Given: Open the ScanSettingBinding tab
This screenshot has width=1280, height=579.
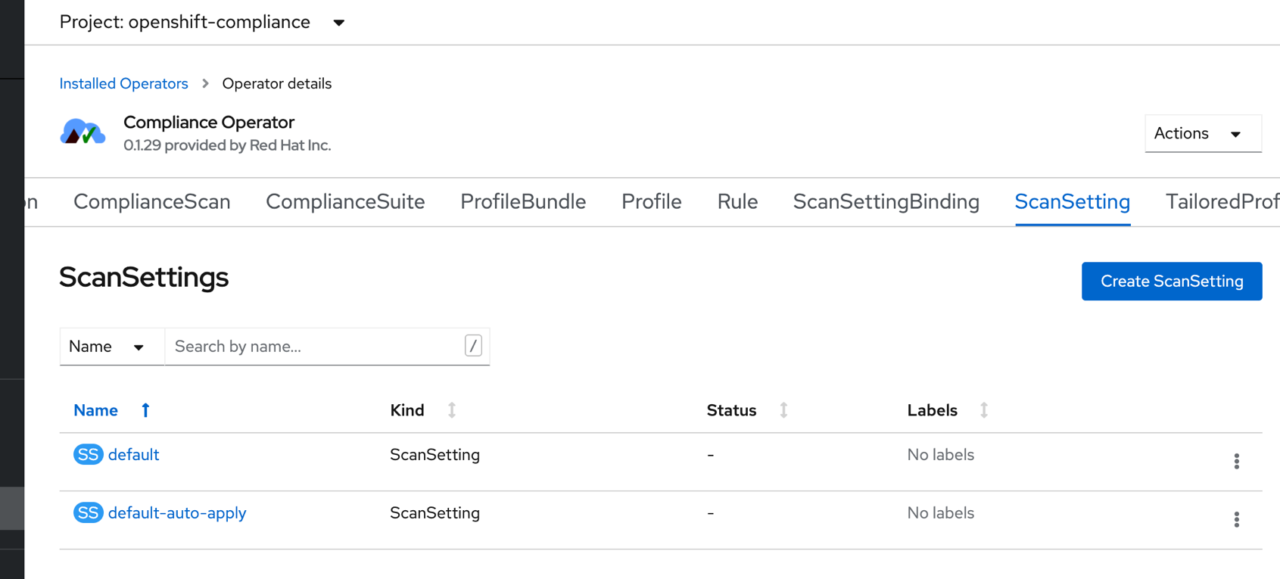Looking at the screenshot, I should point(886,202).
